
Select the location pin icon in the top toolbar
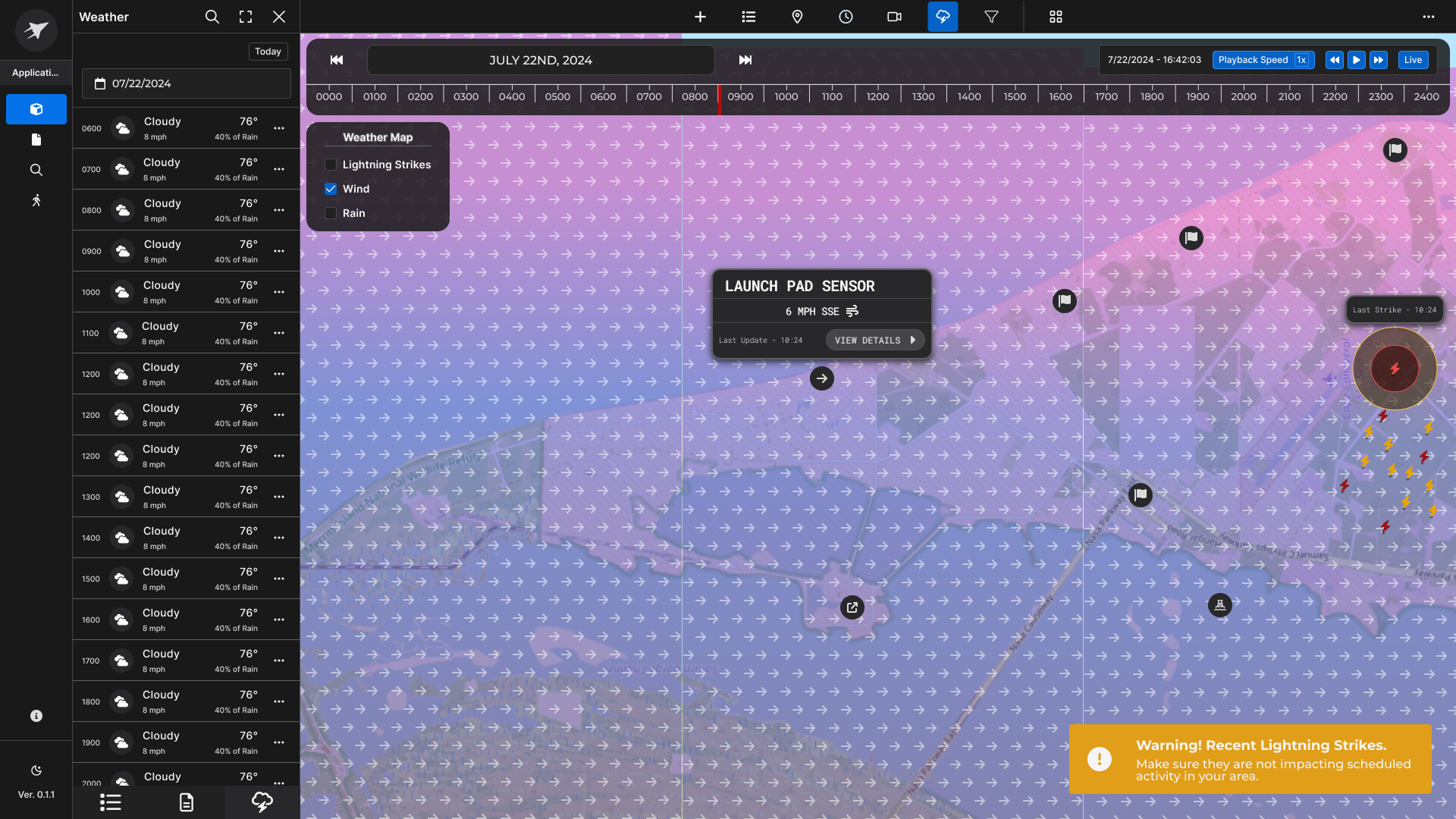[x=797, y=16]
